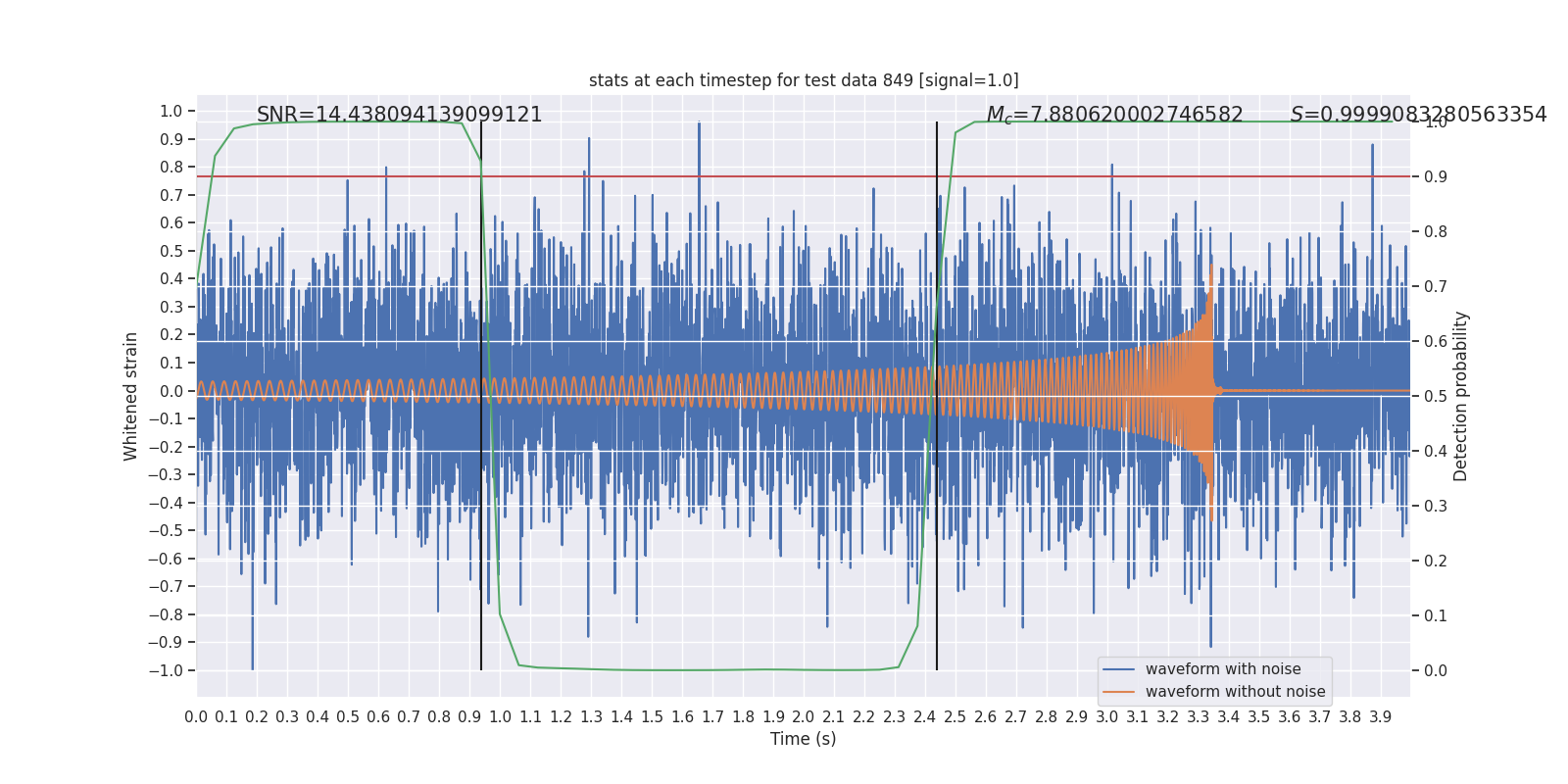Click the 'Detection probability' axis label
This screenshot has height=784, width=1568.
click(1461, 396)
